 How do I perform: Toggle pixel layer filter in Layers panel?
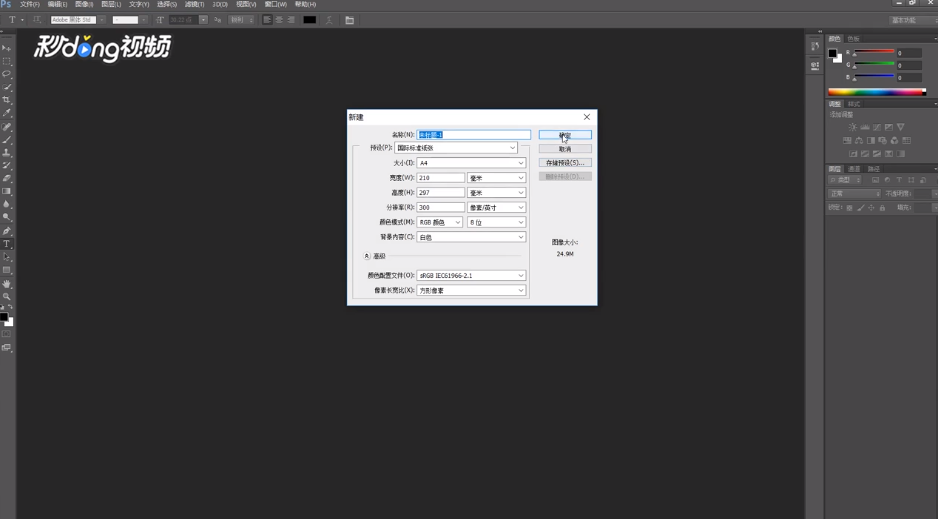[875, 180]
